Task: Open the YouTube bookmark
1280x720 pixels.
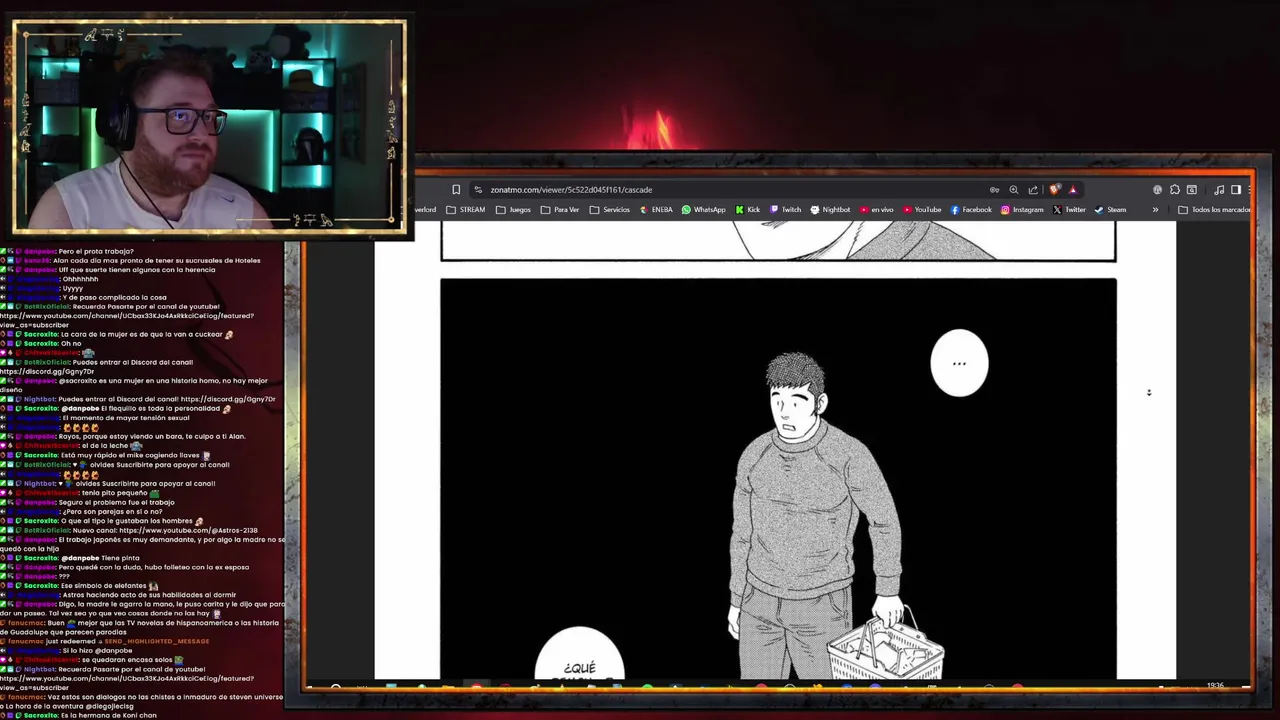Action: 922,210
